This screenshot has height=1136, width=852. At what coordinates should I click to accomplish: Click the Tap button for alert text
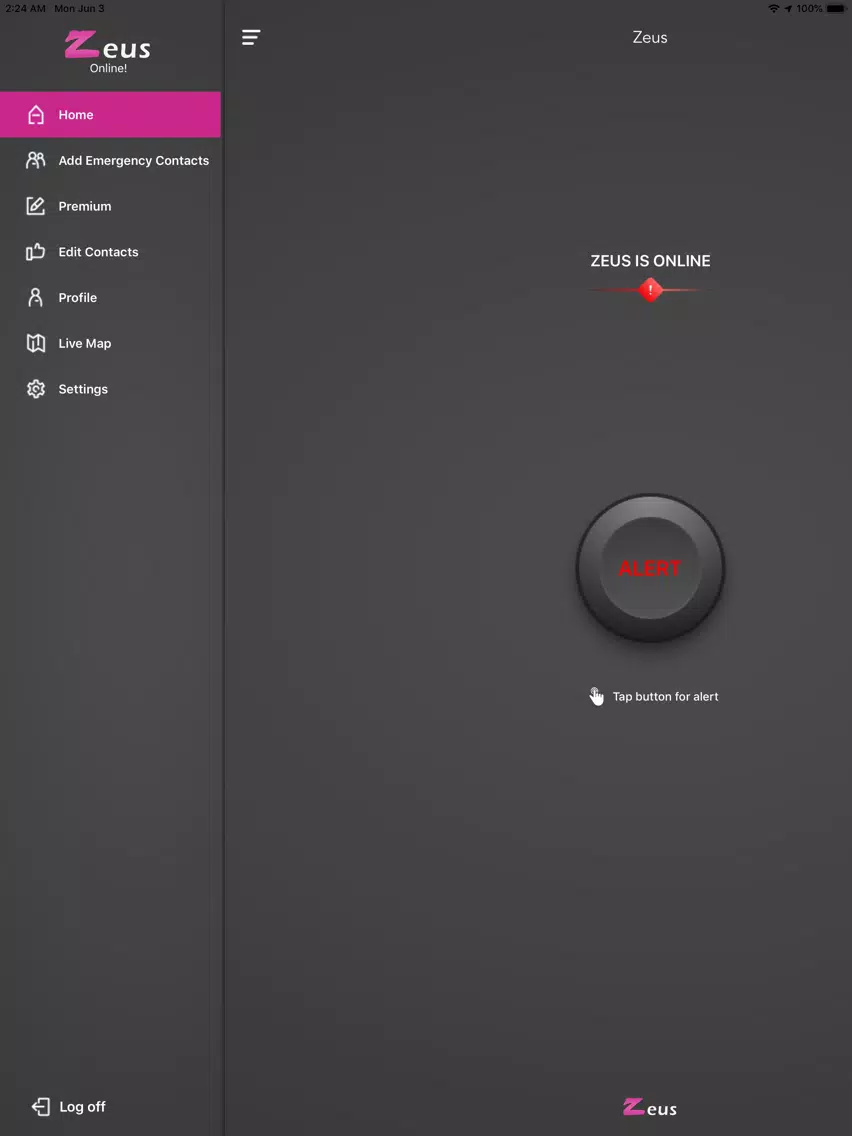point(666,696)
